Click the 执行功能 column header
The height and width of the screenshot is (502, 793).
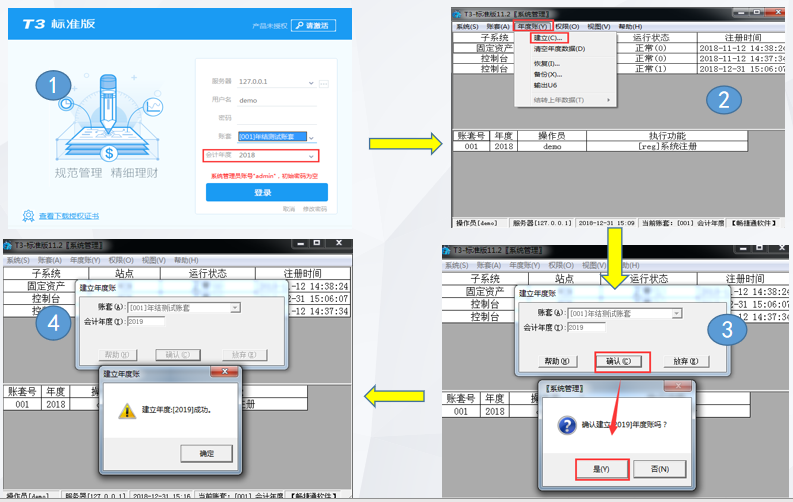click(667, 136)
